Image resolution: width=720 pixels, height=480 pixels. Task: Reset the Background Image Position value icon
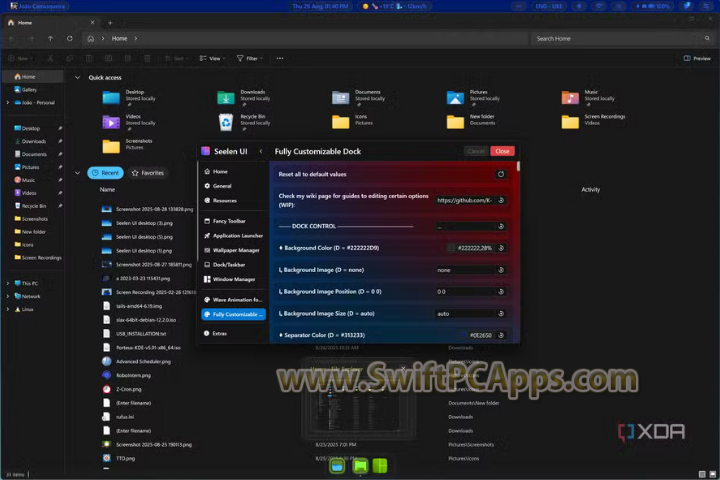(x=501, y=291)
